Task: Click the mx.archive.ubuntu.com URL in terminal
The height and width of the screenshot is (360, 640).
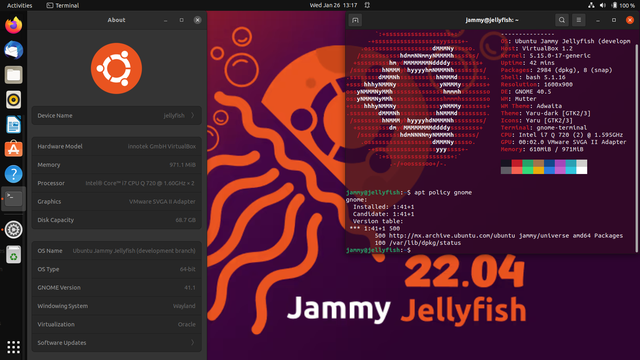Action: 452,236
